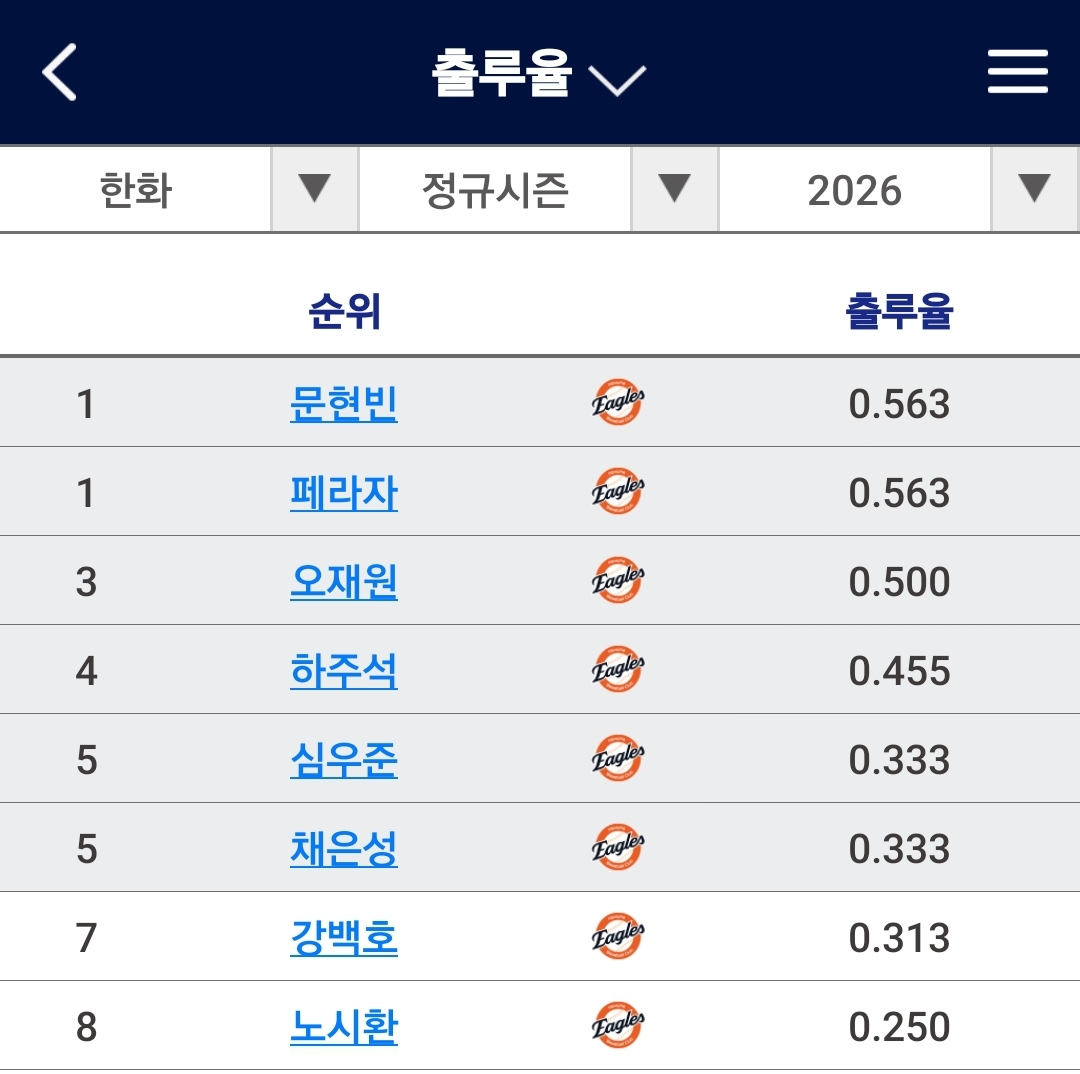Open the 정규시즌 season type dropdown

(x=538, y=190)
